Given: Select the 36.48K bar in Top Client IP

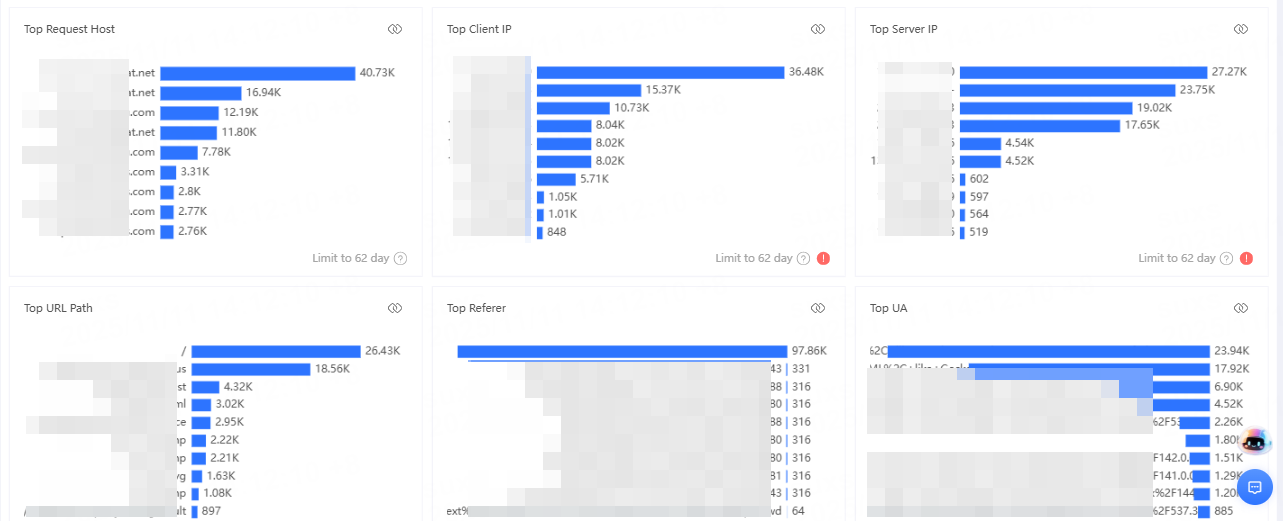Looking at the screenshot, I should tap(660, 72).
